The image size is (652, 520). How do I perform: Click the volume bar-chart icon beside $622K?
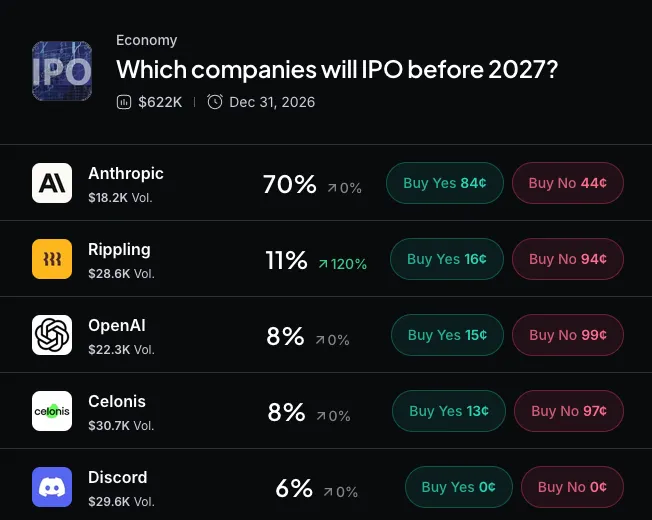pos(124,102)
